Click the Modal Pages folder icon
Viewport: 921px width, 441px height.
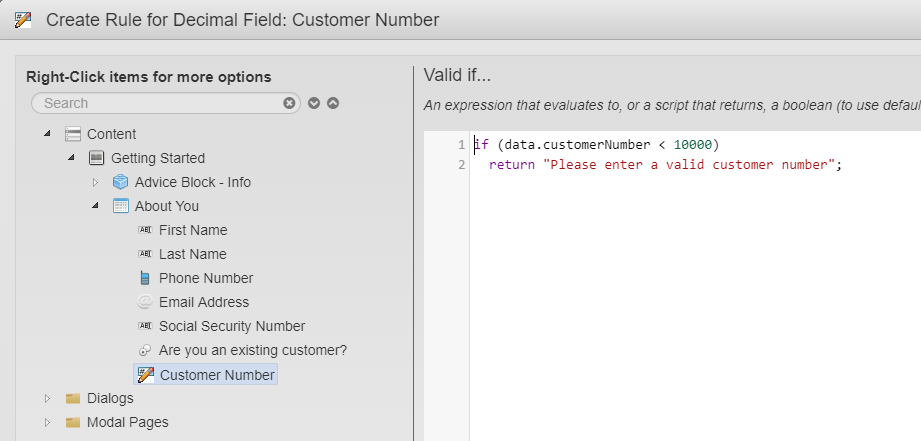[x=73, y=422]
